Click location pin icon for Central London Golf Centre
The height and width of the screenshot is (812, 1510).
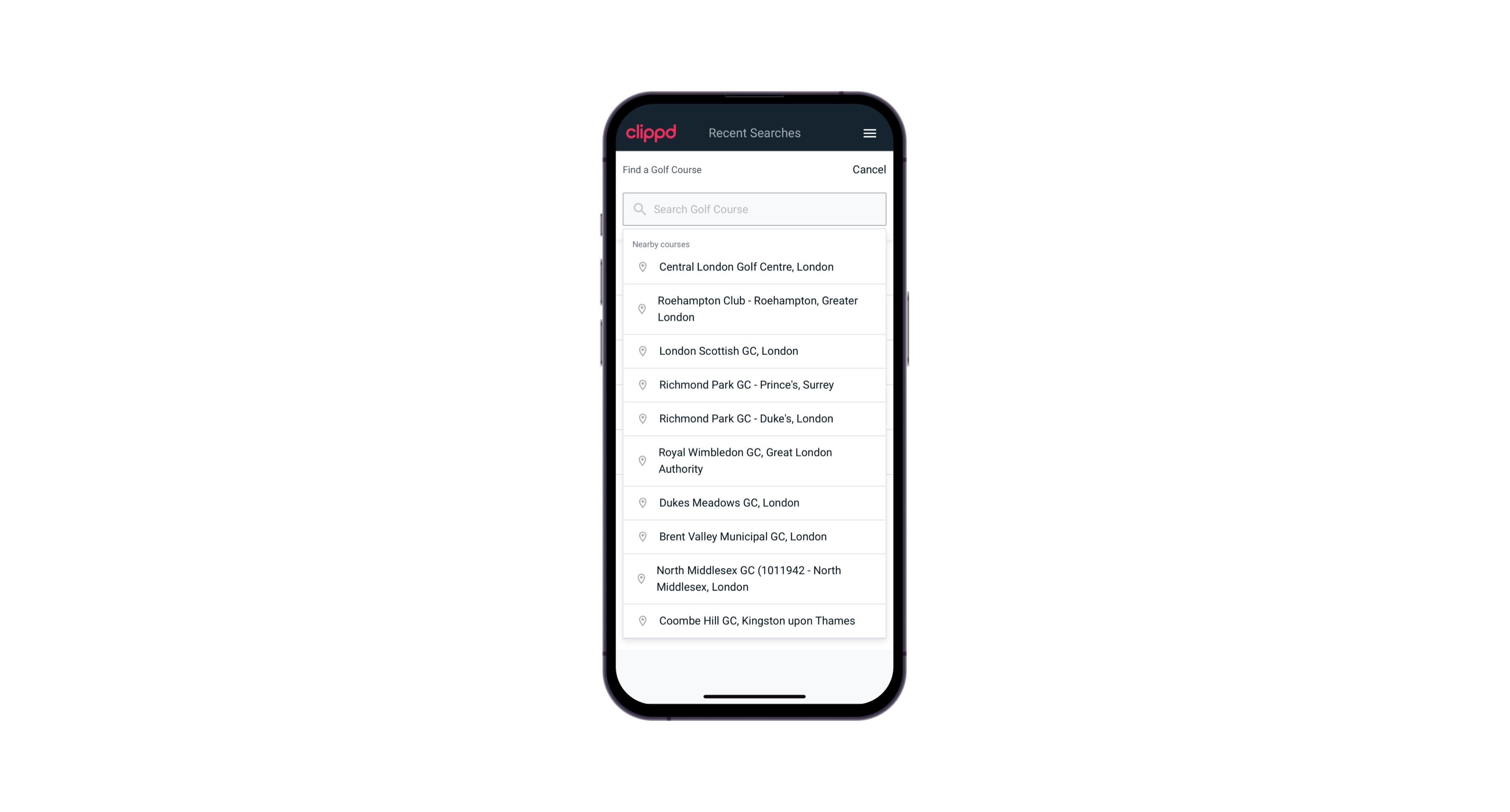pyautogui.click(x=641, y=266)
